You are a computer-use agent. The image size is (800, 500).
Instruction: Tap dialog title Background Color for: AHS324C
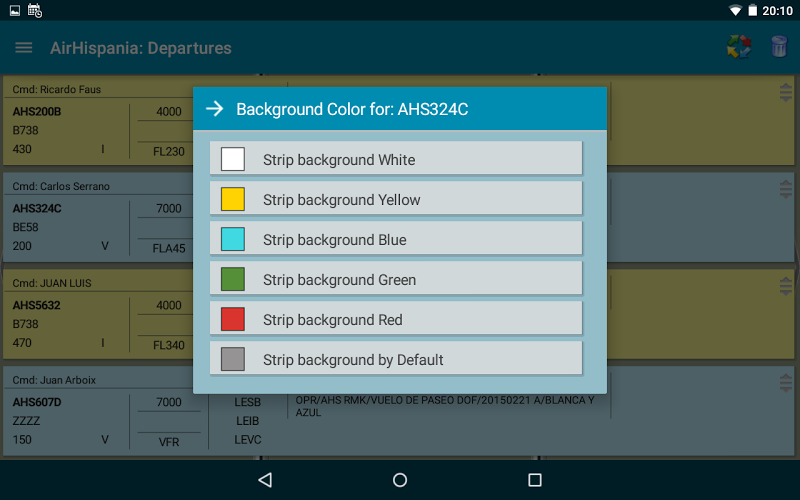coord(352,109)
